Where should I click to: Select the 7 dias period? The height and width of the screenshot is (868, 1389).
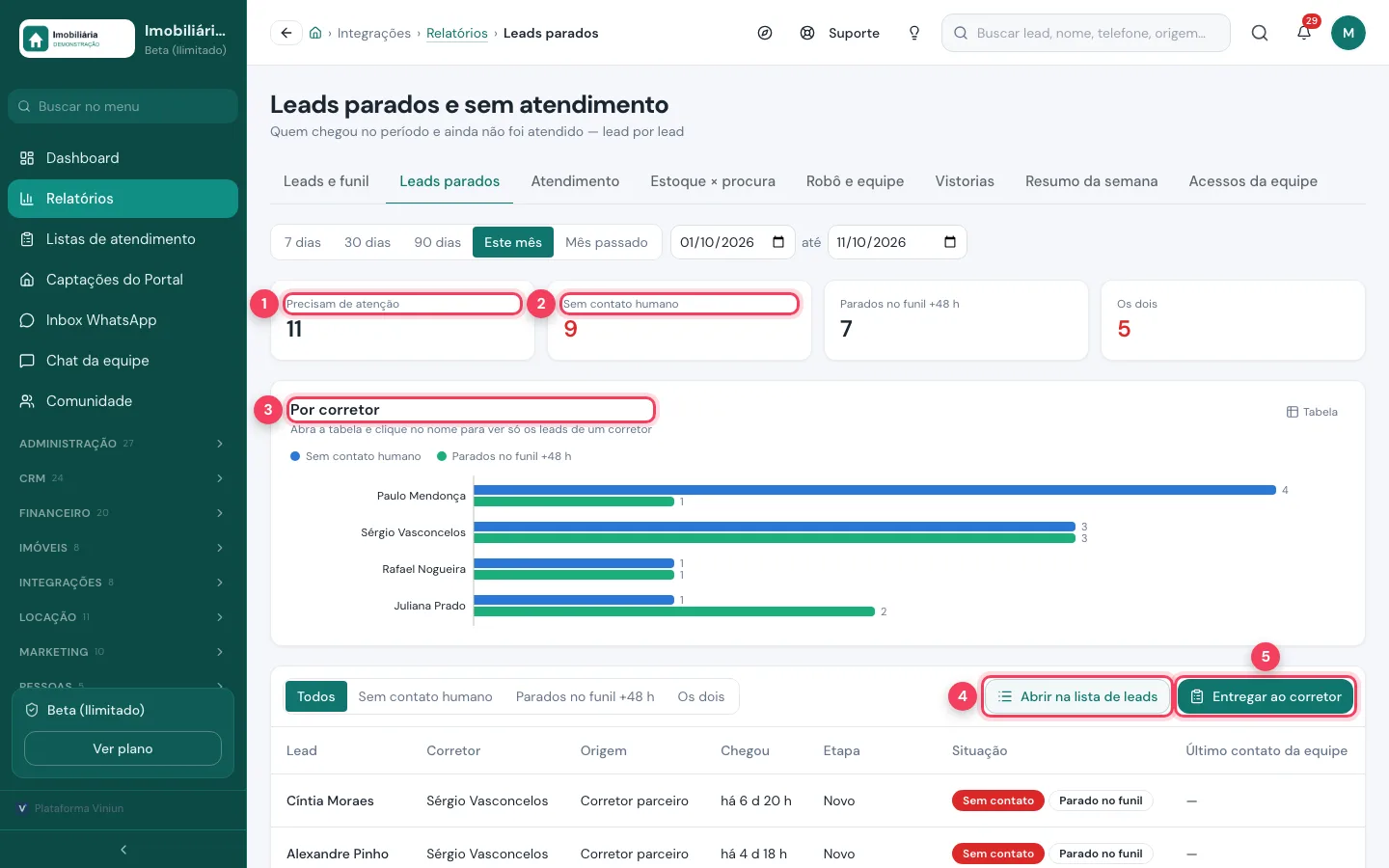click(x=303, y=242)
